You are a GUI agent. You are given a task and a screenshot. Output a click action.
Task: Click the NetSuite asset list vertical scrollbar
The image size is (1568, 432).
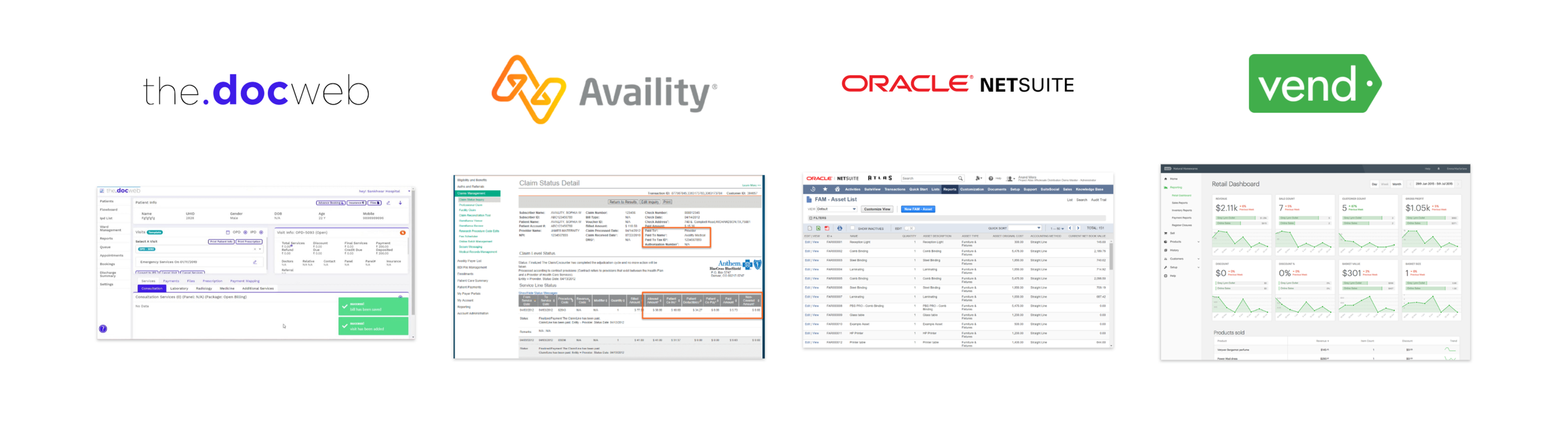[x=1111, y=256]
